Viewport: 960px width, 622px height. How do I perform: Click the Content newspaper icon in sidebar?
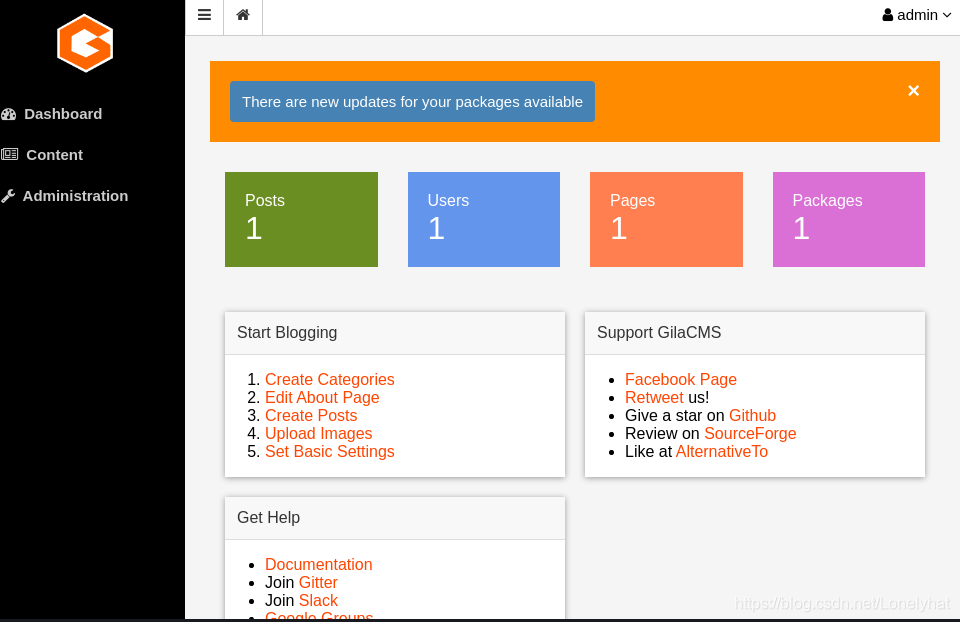(9, 154)
